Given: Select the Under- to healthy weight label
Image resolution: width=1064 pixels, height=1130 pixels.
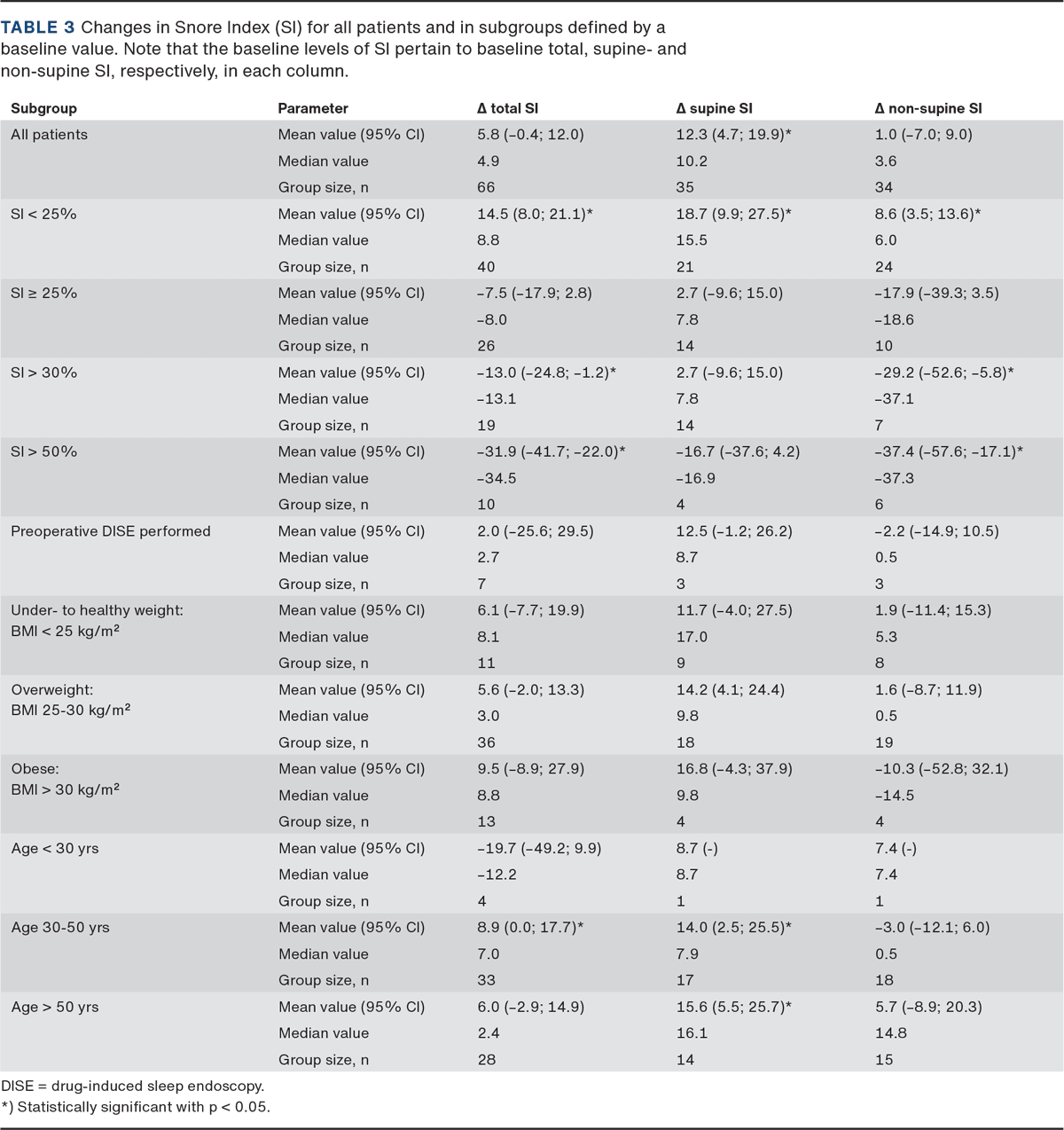Looking at the screenshot, I should [x=97, y=610].
